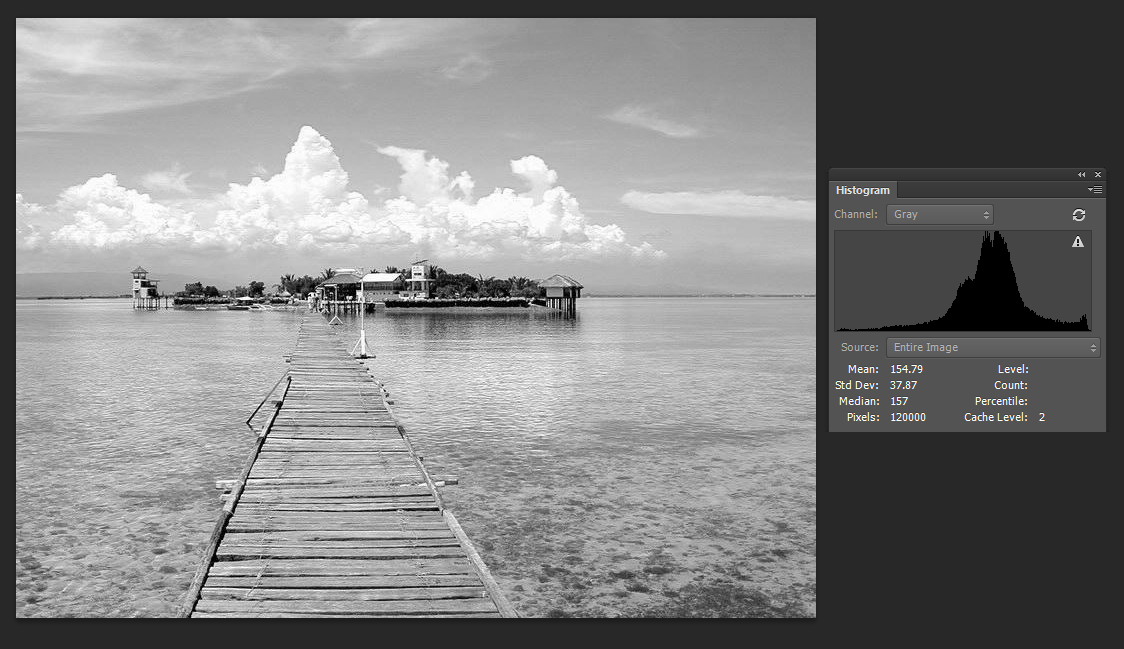Click the black-and-white pier photo canvas
1124x649 pixels.
(x=416, y=318)
